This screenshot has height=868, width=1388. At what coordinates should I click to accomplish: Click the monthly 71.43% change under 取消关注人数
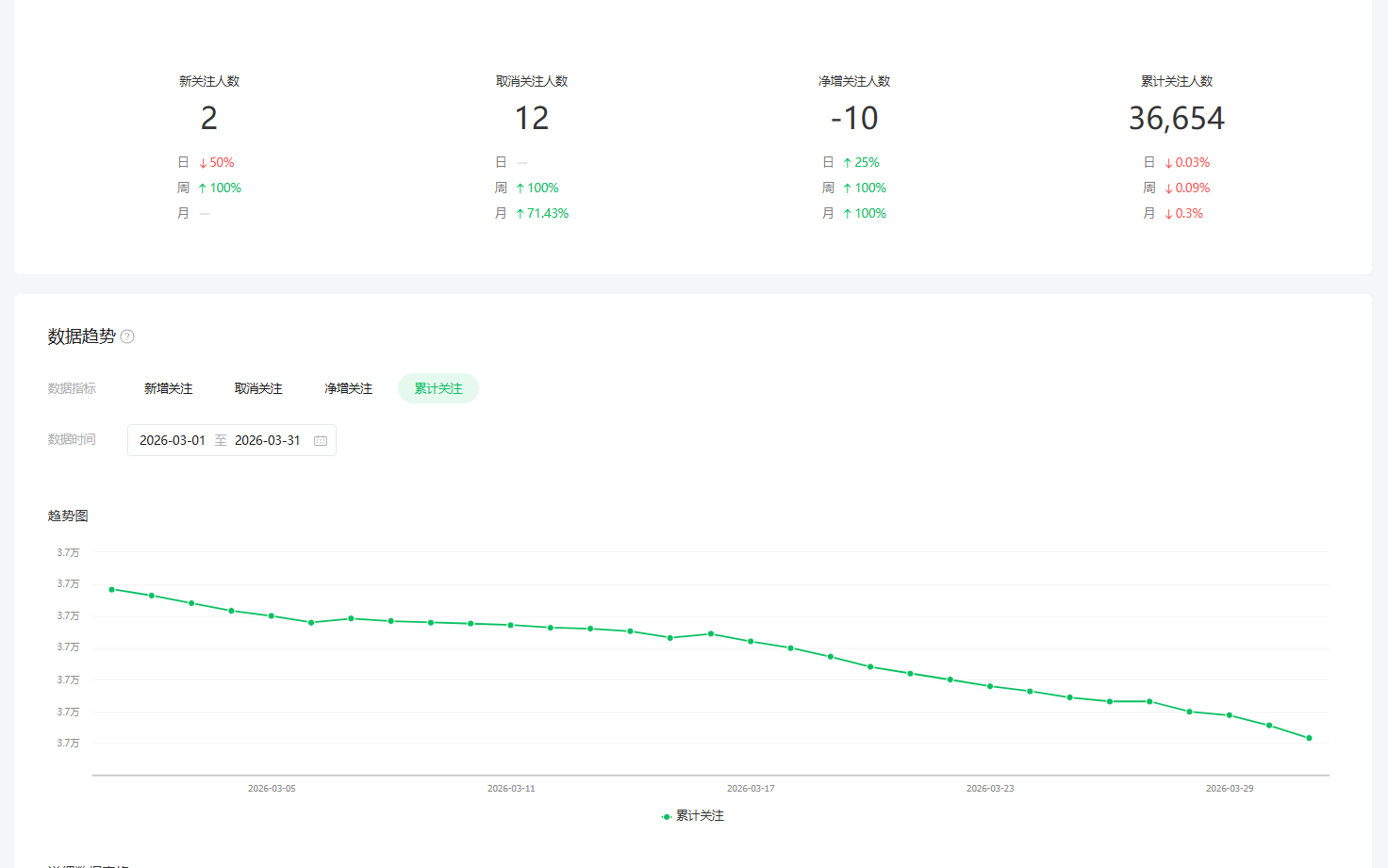pos(542,214)
